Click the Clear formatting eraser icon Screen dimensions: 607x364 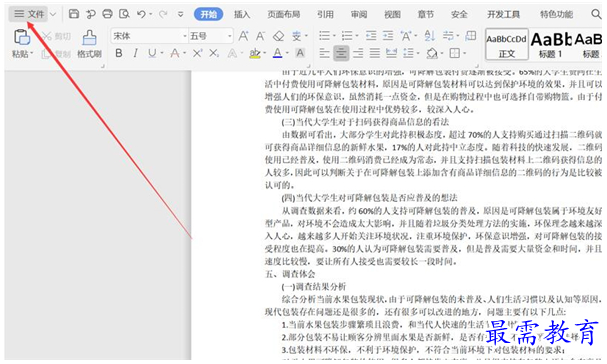tap(278, 36)
